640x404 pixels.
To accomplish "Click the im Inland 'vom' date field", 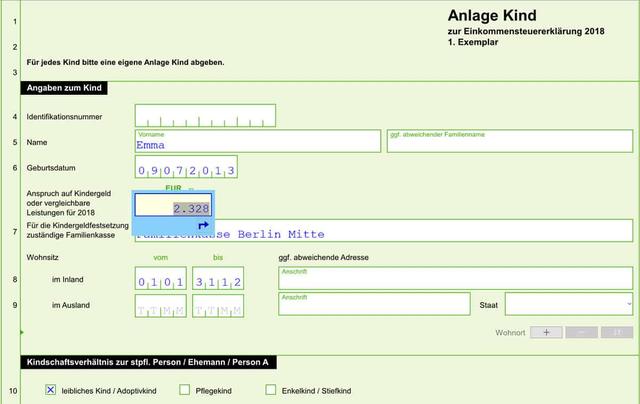I will click(x=160, y=281).
